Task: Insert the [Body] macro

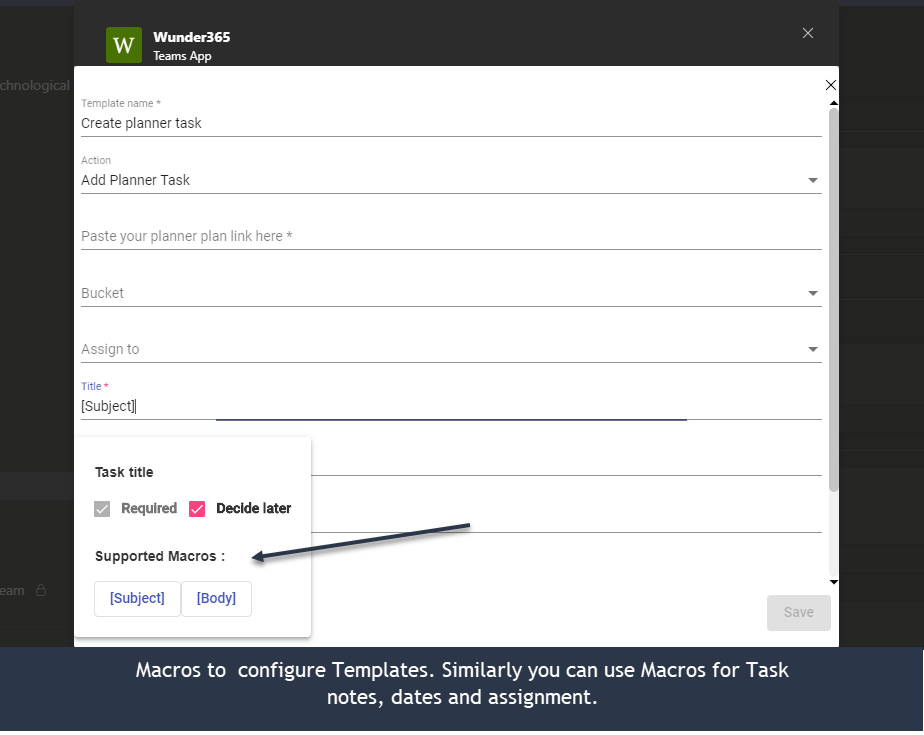Action: 216,598
